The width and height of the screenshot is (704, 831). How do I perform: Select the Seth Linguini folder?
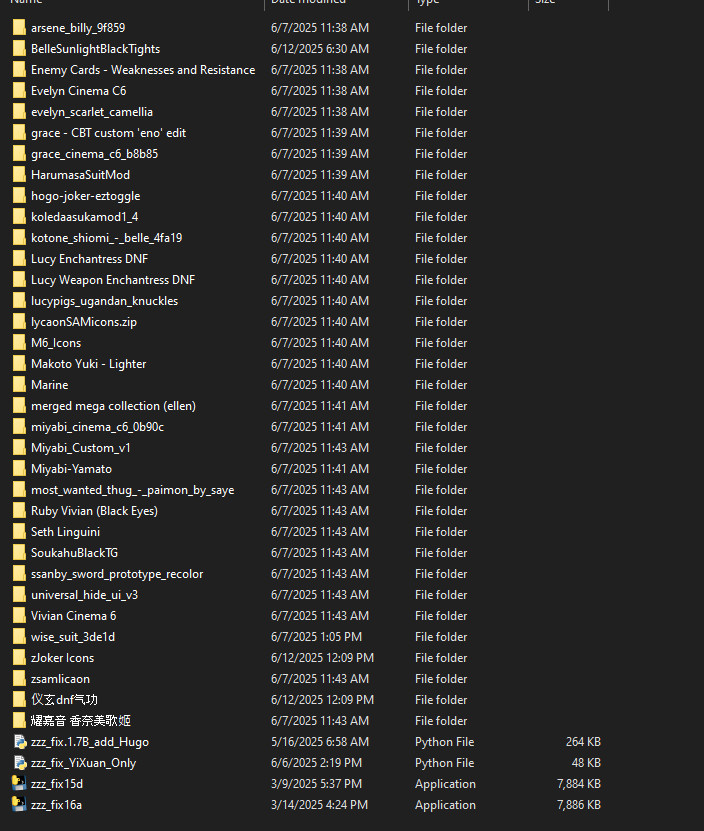pos(65,532)
